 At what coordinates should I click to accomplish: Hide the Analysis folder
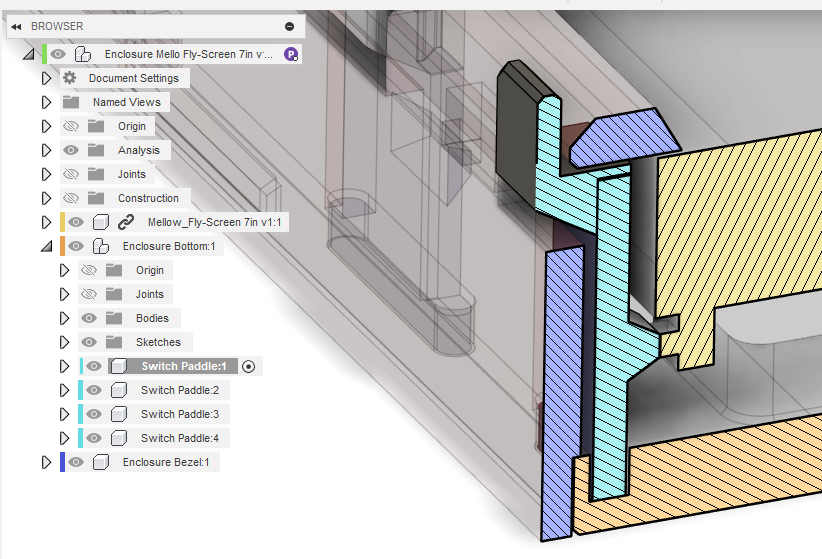click(71, 150)
